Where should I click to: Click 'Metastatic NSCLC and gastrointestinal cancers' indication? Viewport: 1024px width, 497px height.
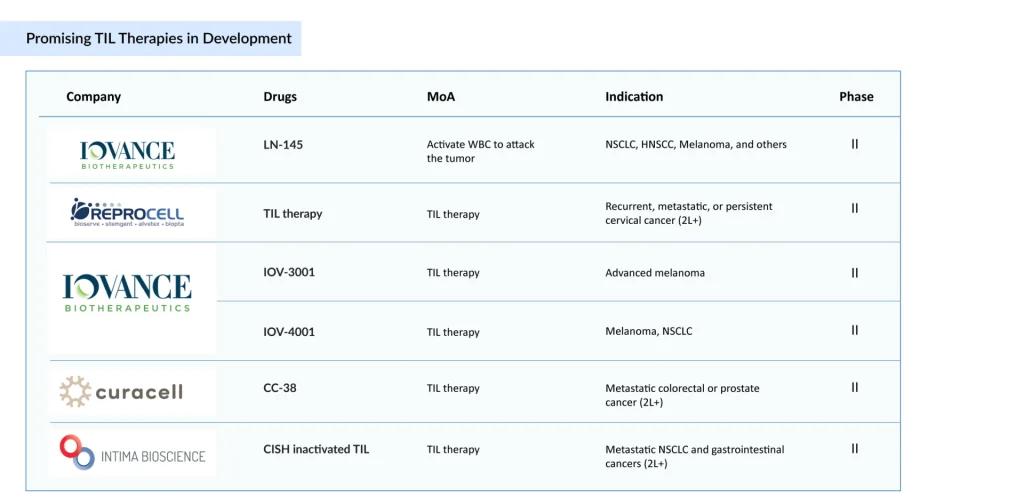pos(695,457)
